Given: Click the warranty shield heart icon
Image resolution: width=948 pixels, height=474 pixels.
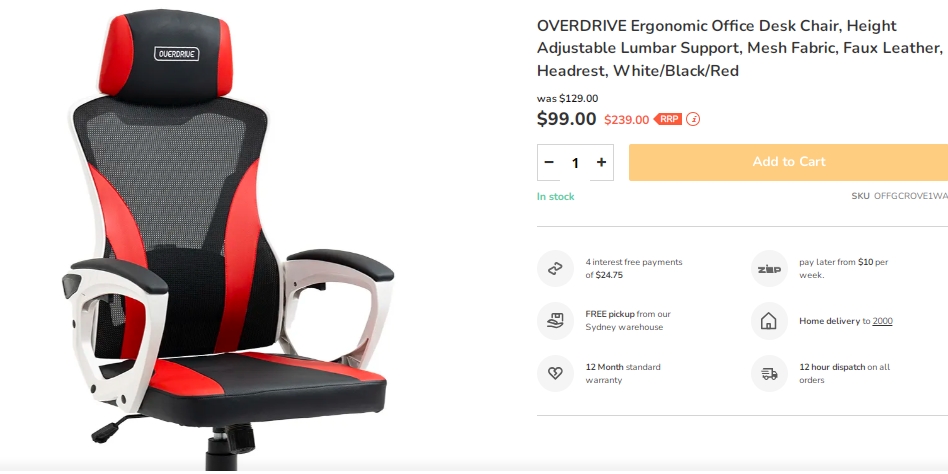Looking at the screenshot, I should 555,373.
